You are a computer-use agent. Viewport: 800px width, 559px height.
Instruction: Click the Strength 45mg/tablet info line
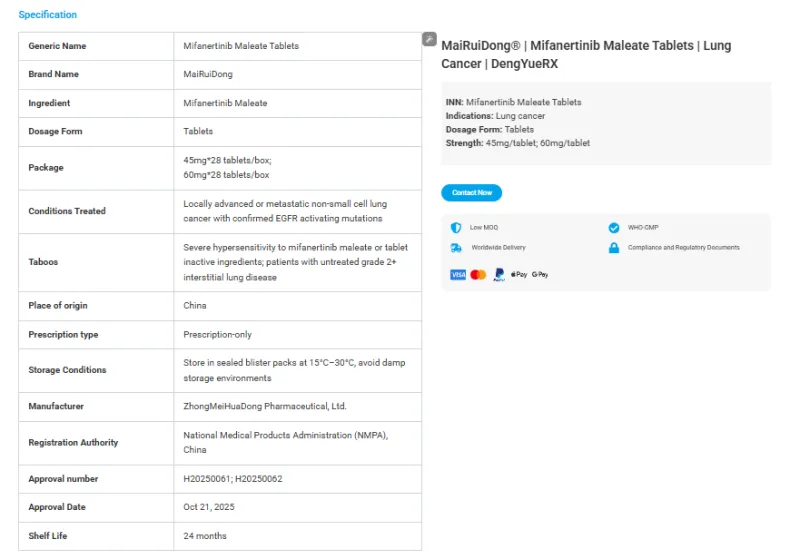coord(517,143)
